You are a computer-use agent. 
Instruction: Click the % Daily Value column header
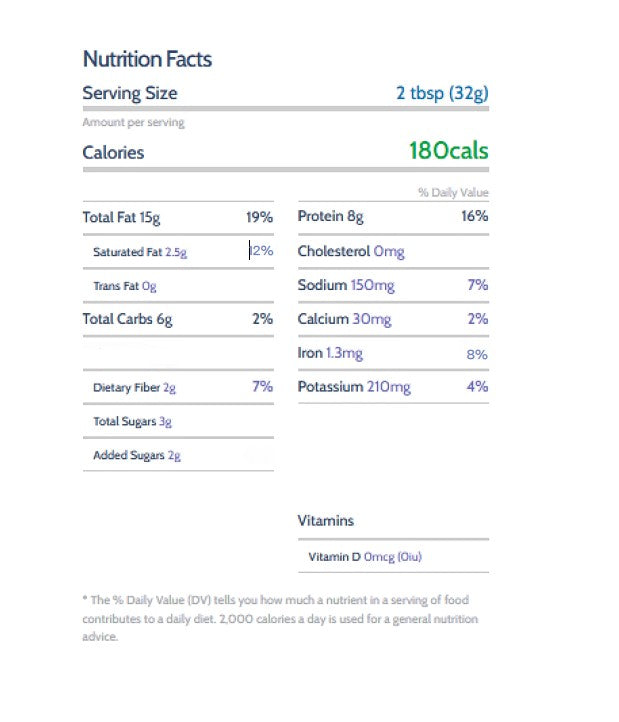453,192
